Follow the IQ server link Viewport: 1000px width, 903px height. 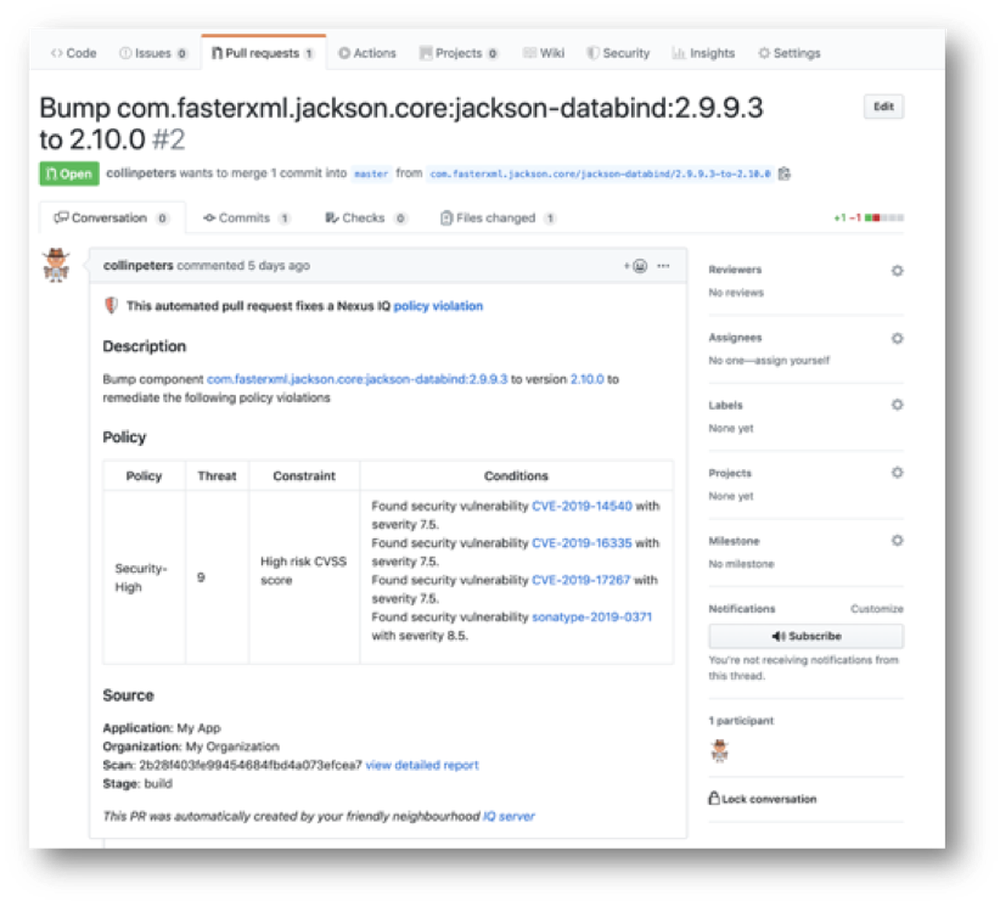click(509, 816)
